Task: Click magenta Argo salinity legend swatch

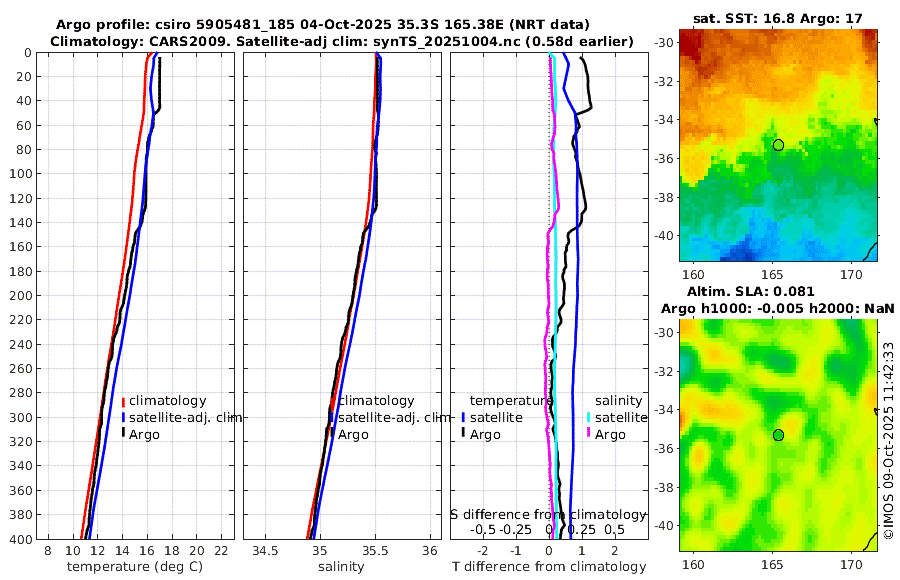Action: 589,434
